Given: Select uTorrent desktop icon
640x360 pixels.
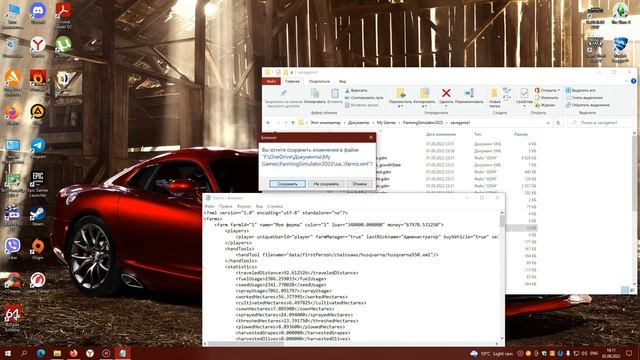Looking at the screenshot, I should pyautogui.click(x=63, y=47).
